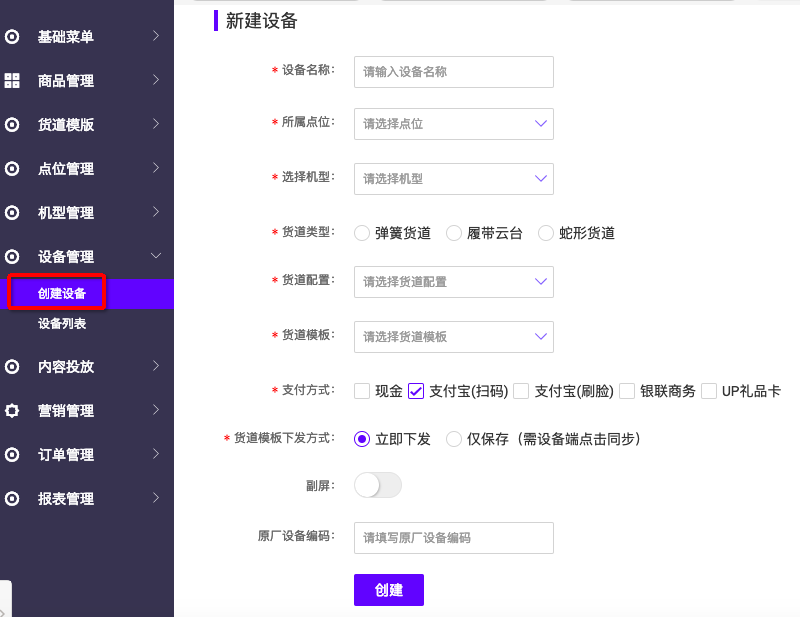800x617 pixels.
Task: Click the circle icon beside 设备管理
Action: point(12,256)
